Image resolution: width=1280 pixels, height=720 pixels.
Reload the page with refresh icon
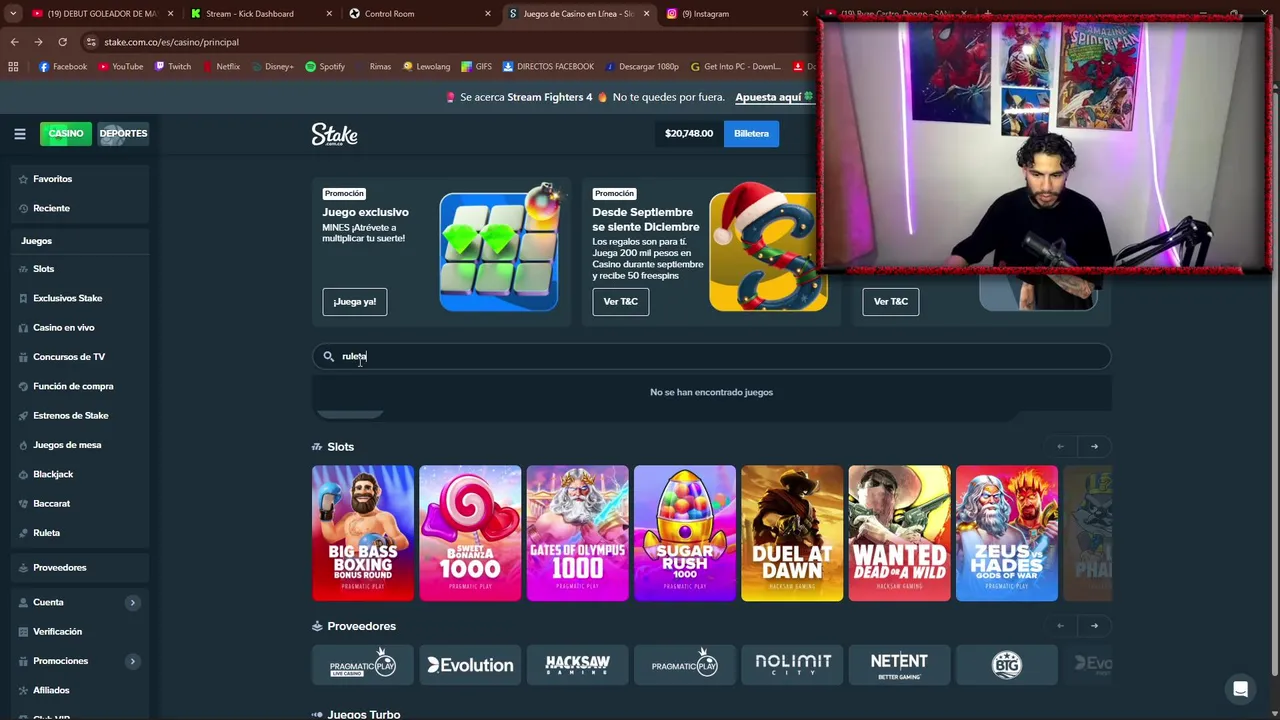[x=62, y=42]
